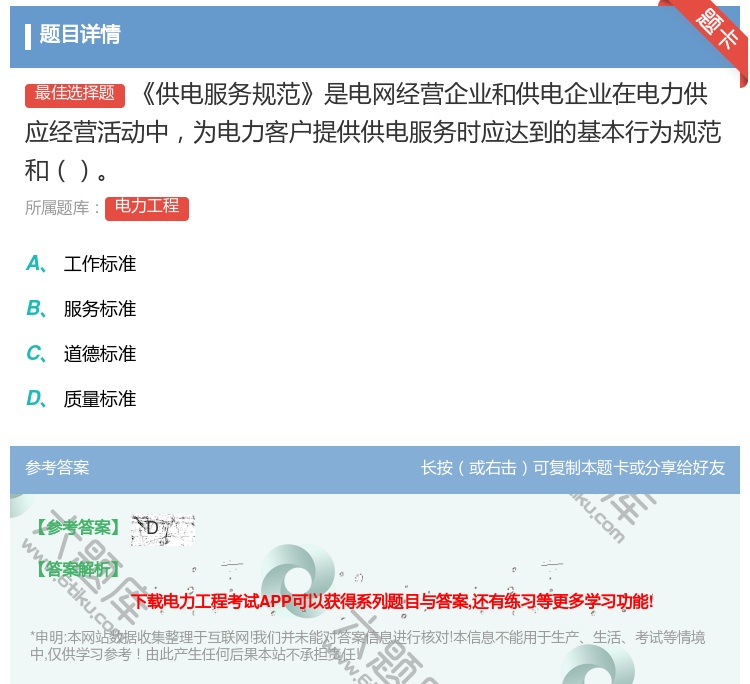This screenshot has width=750, height=684.
Task: Select option A 工作标准
Action: (81, 264)
